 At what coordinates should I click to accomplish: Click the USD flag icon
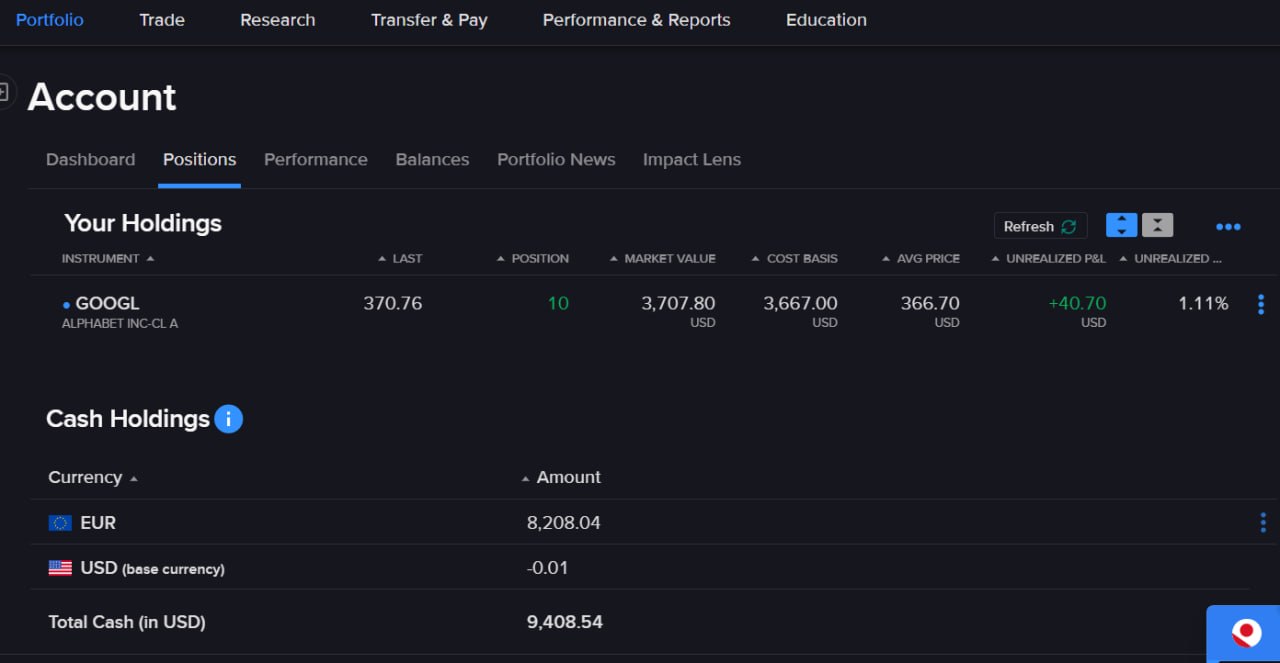(60, 568)
